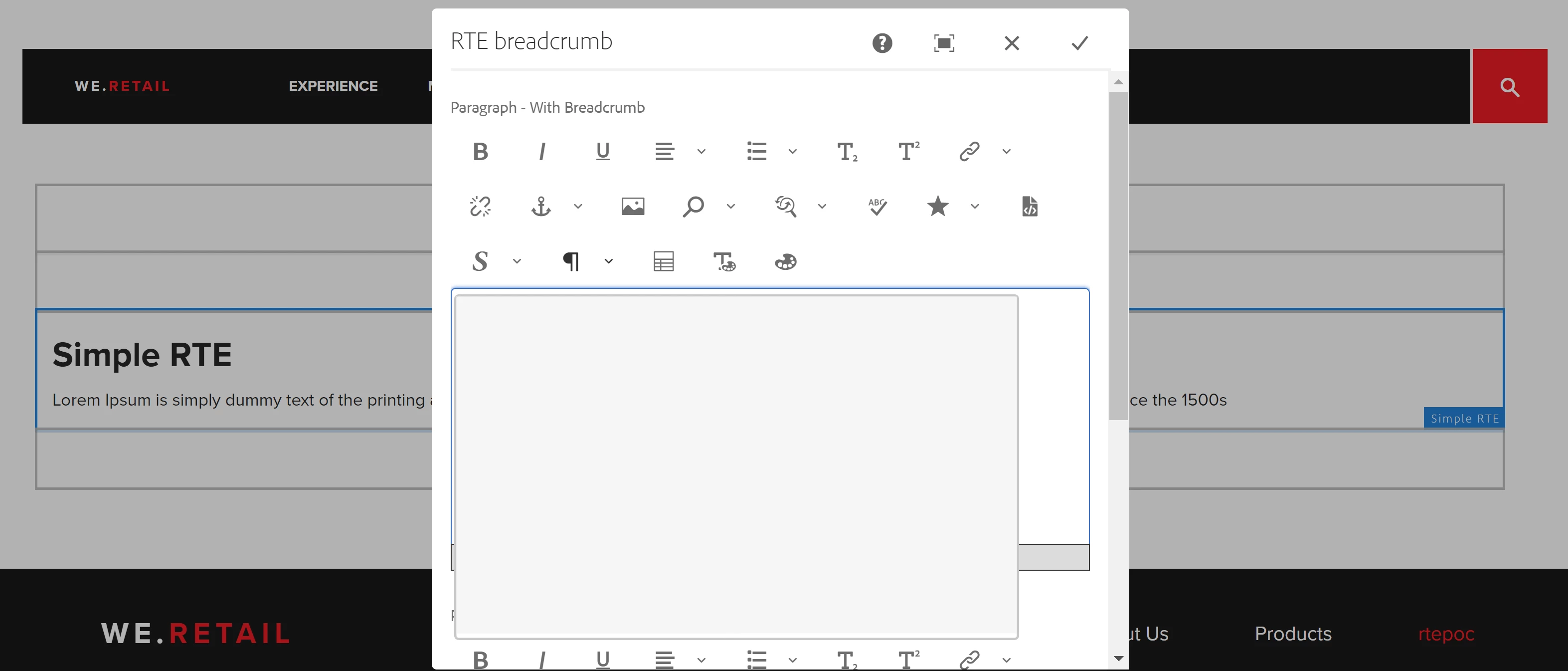Screen dimensions: 1568x671
Task: Toggle Italic formatting in first toolbar
Action: click(x=542, y=151)
